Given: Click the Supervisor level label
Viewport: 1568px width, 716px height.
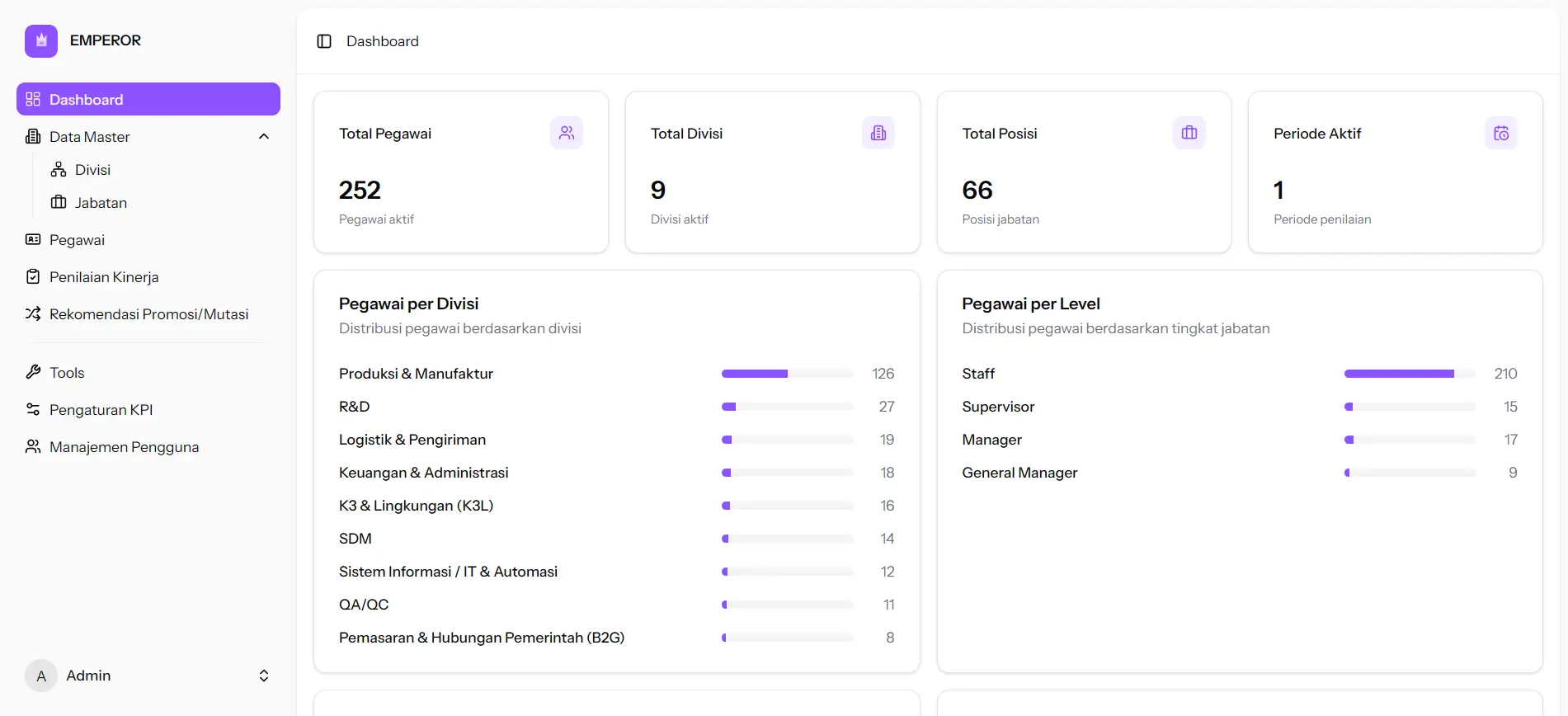Looking at the screenshot, I should click(x=998, y=407).
